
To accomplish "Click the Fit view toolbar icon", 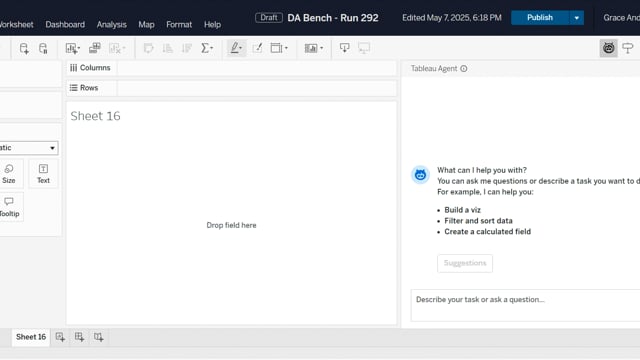I will [276, 48].
